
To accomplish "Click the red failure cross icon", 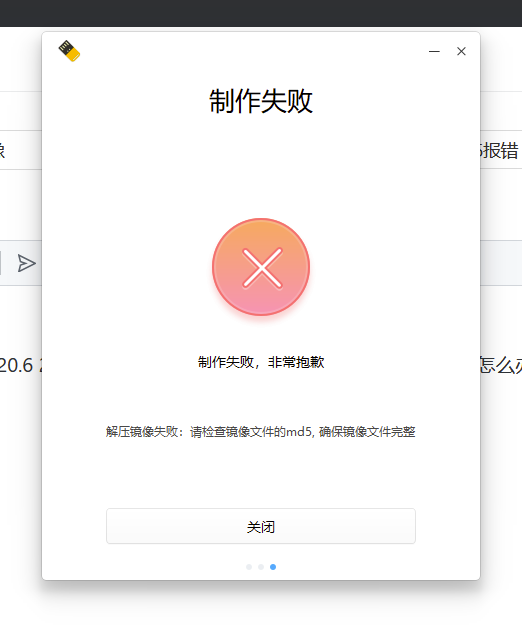I will tap(261, 267).
